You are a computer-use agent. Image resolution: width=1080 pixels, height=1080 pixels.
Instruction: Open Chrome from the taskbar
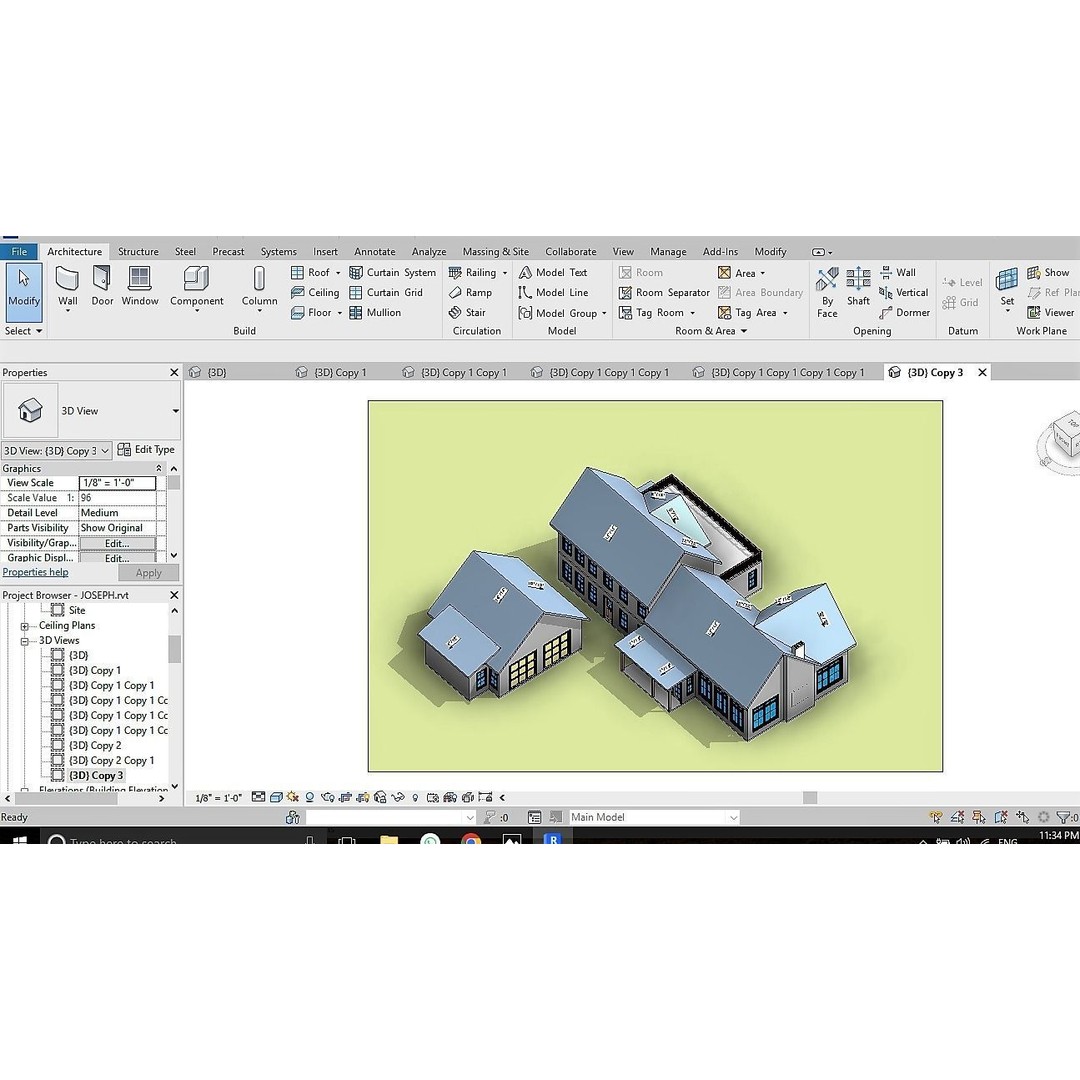click(x=471, y=841)
